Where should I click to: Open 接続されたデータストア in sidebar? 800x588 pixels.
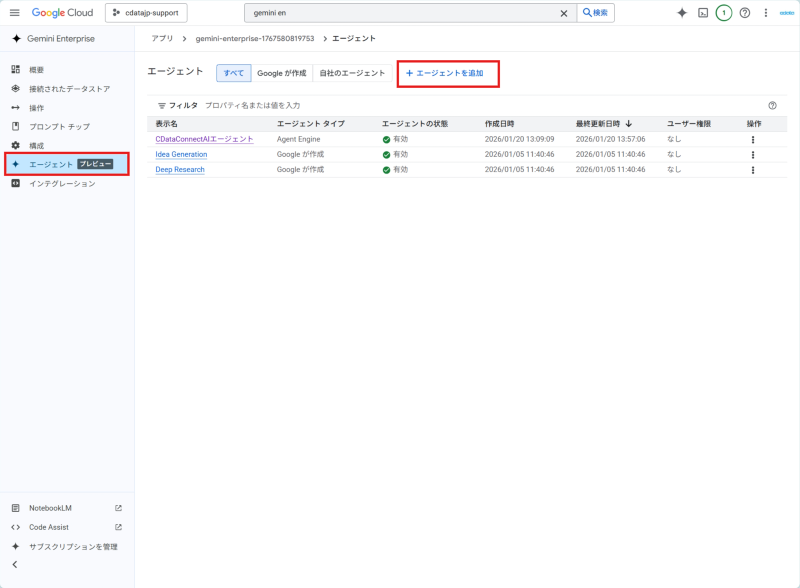pos(69,89)
